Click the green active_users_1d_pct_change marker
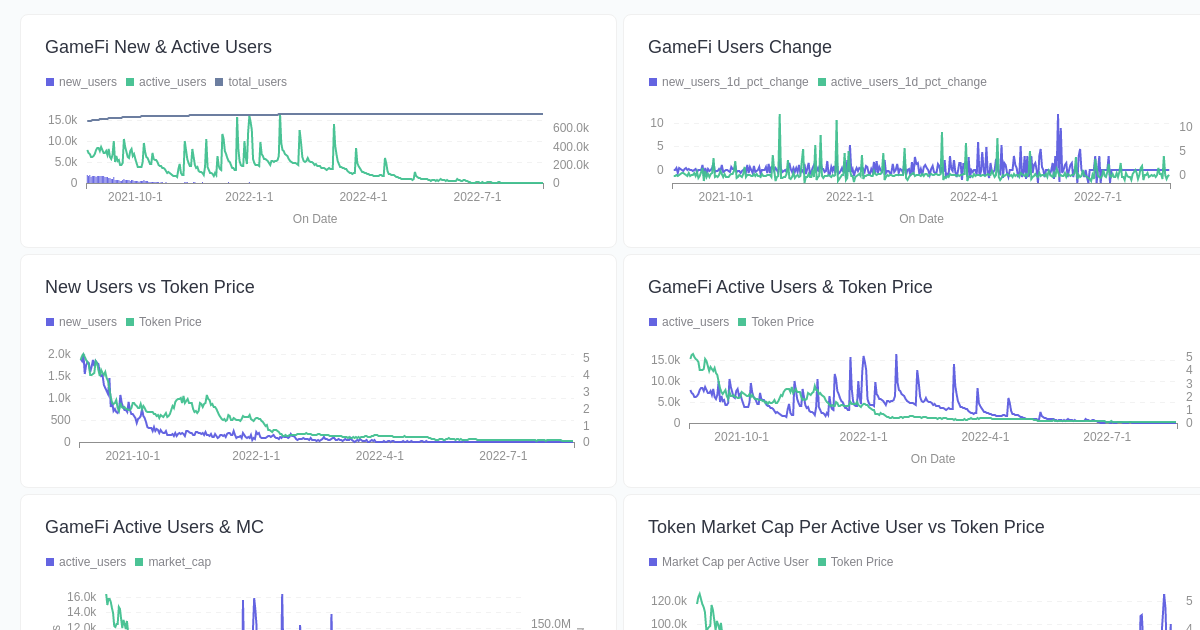Viewport: 1200px width, 630px height. (822, 82)
